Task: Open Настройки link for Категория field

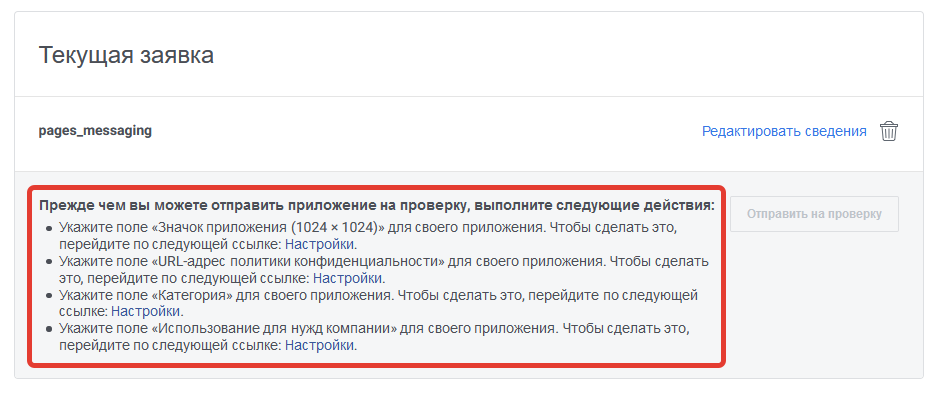Action: pos(146,311)
